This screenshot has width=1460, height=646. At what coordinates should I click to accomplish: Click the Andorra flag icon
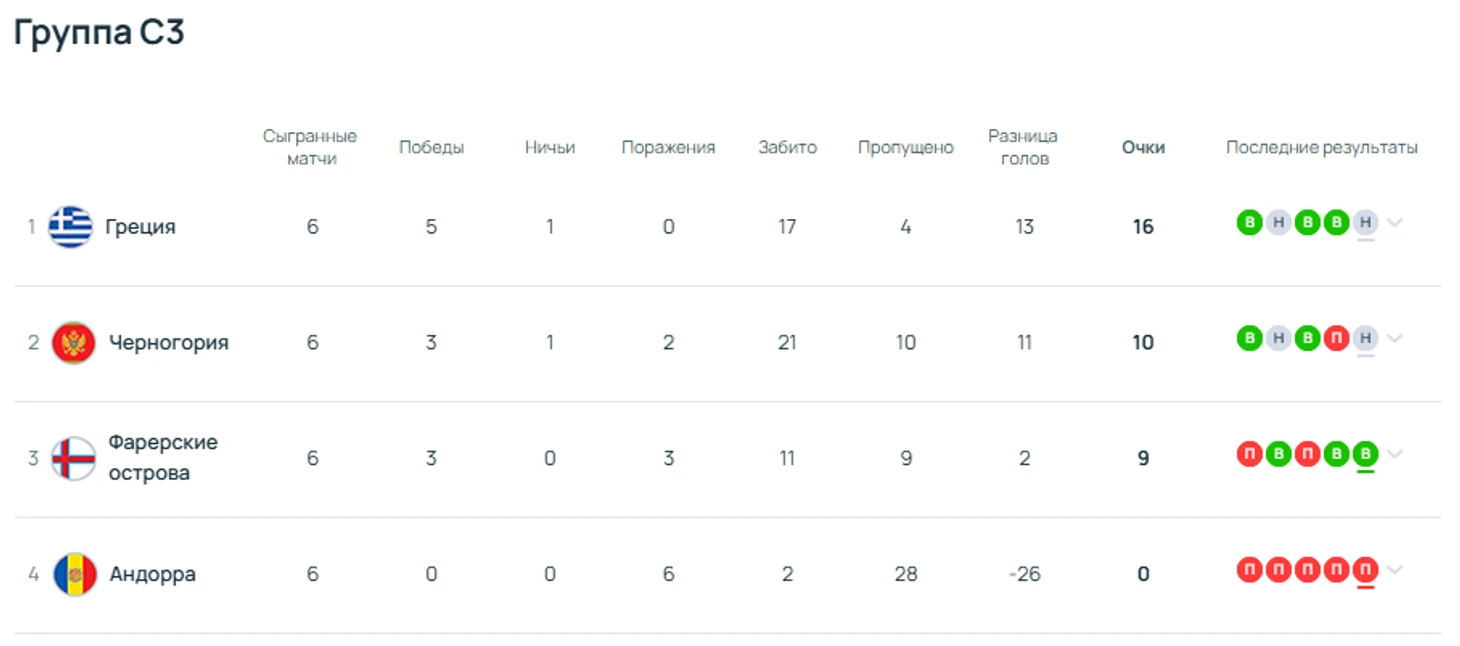coord(74,574)
